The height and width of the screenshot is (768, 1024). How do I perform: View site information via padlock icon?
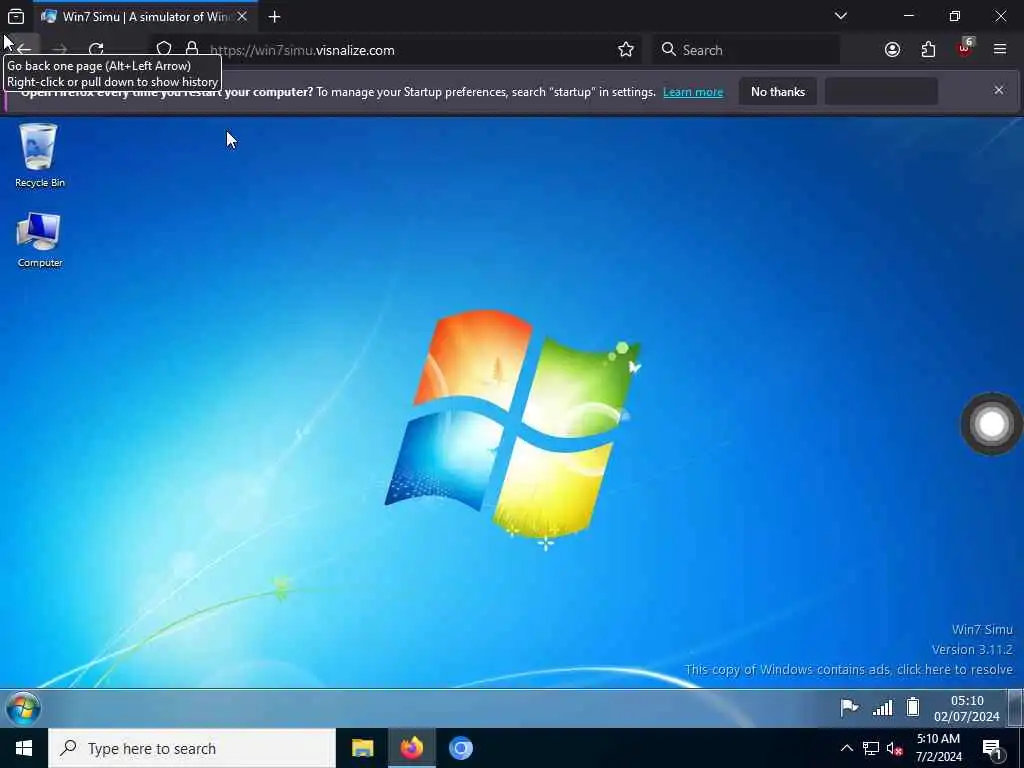[x=192, y=50]
